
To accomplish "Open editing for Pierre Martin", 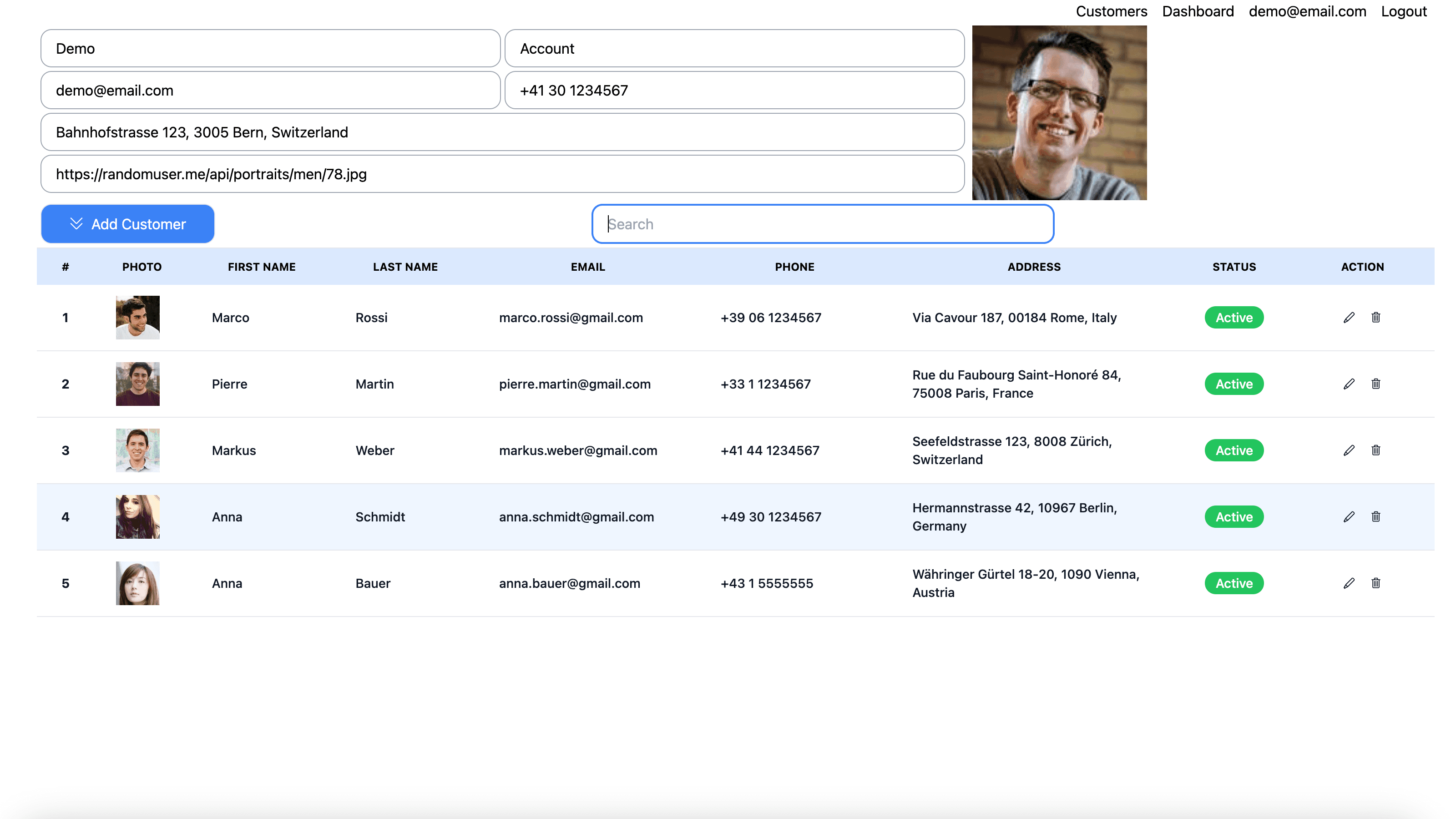I will tap(1349, 384).
